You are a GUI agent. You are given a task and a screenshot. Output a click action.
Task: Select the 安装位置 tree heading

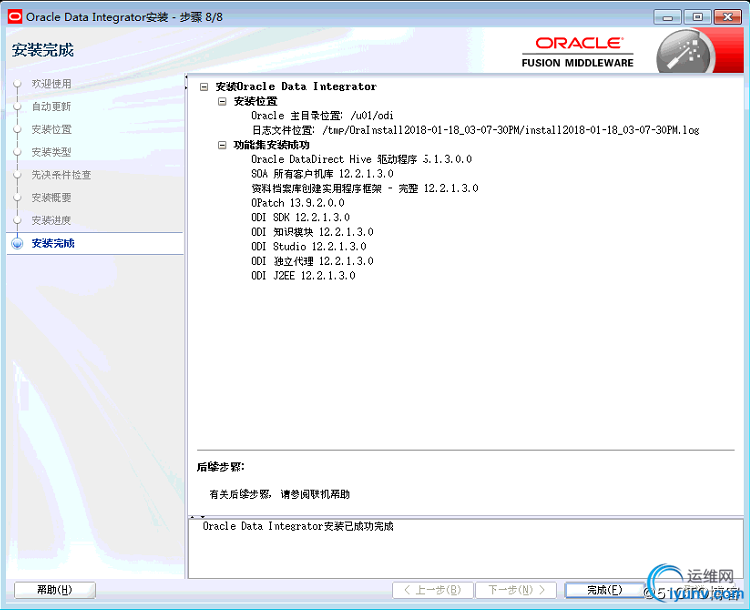(255, 101)
